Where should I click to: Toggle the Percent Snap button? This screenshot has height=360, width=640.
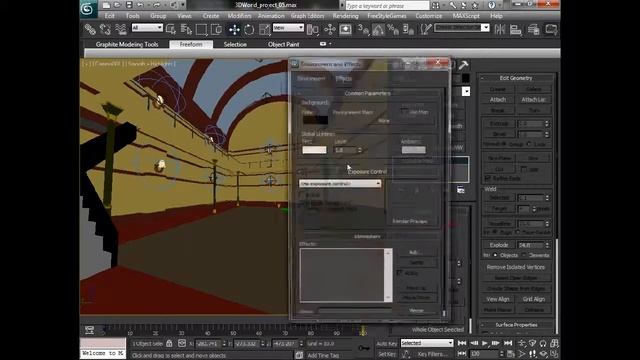point(393,29)
